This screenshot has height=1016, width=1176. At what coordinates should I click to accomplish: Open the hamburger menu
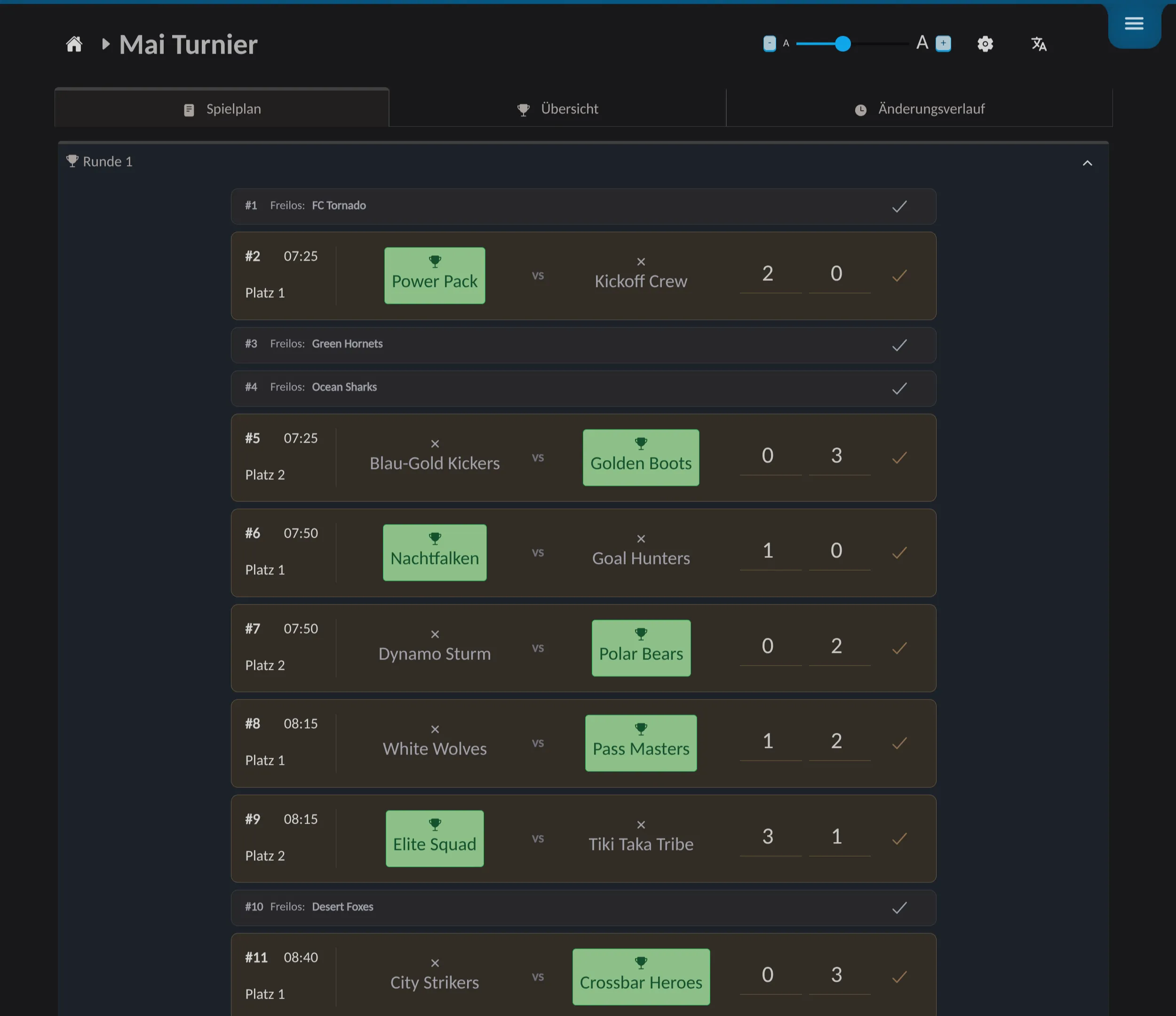point(1134,23)
